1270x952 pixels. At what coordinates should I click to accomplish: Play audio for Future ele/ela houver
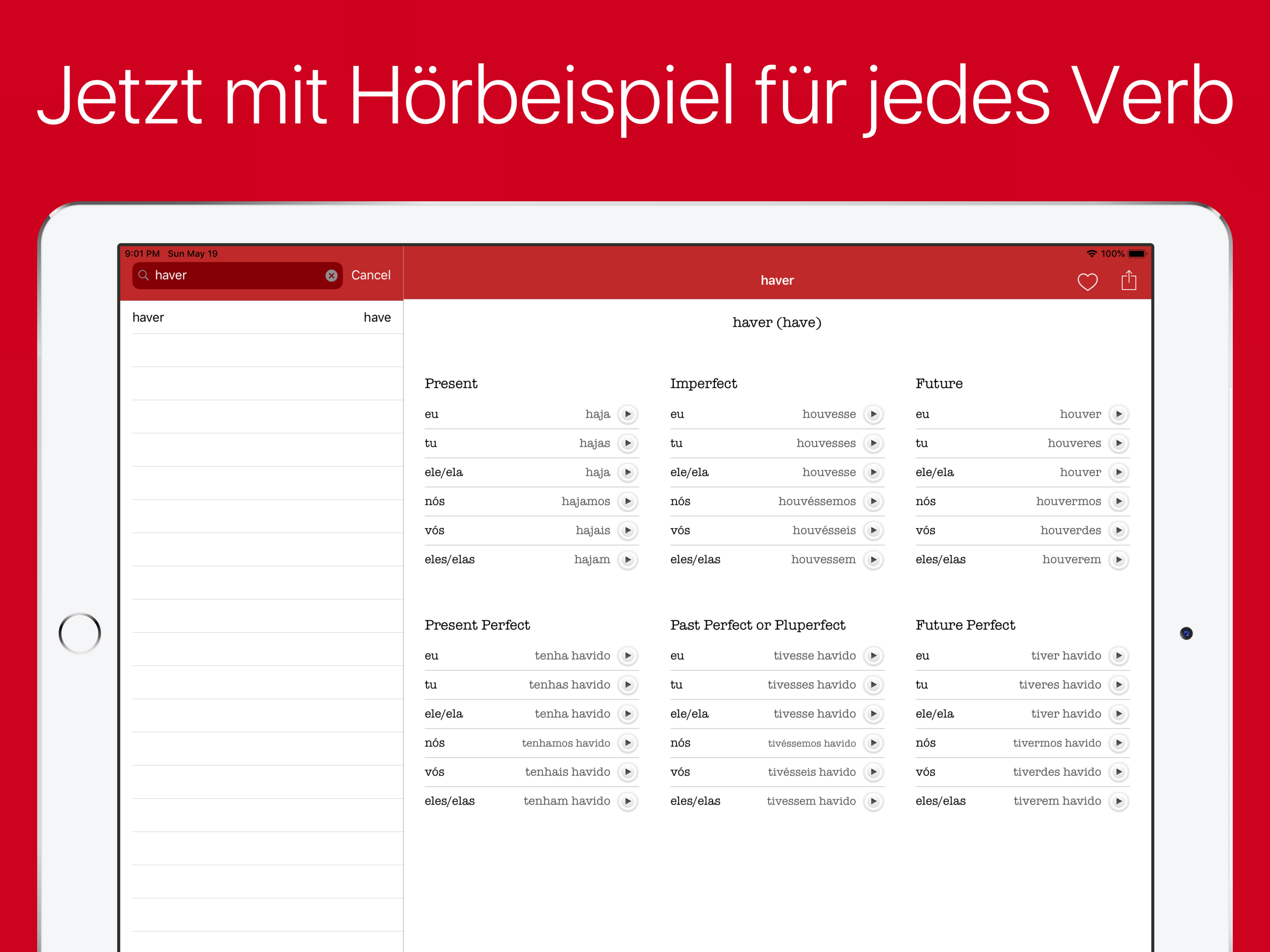pyautogui.click(x=1119, y=473)
